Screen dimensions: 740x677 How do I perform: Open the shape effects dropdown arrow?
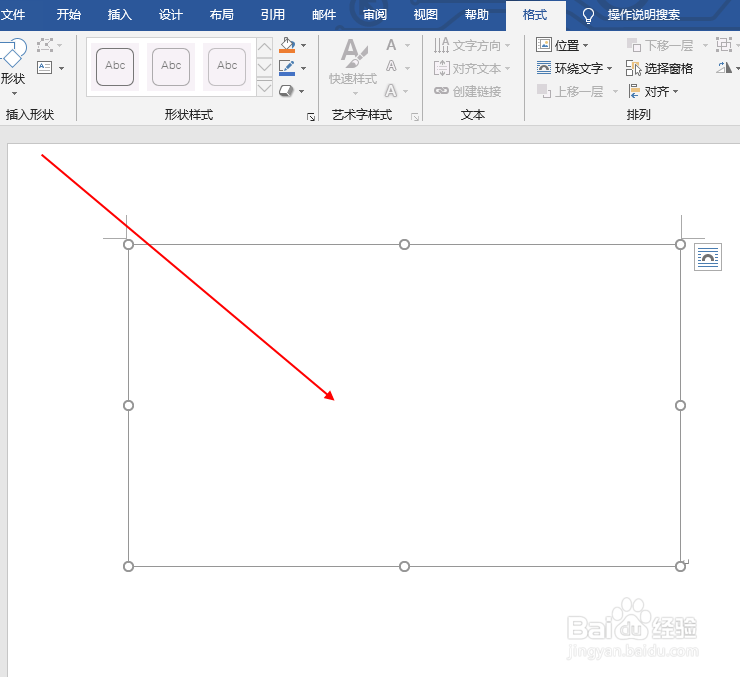point(302,91)
